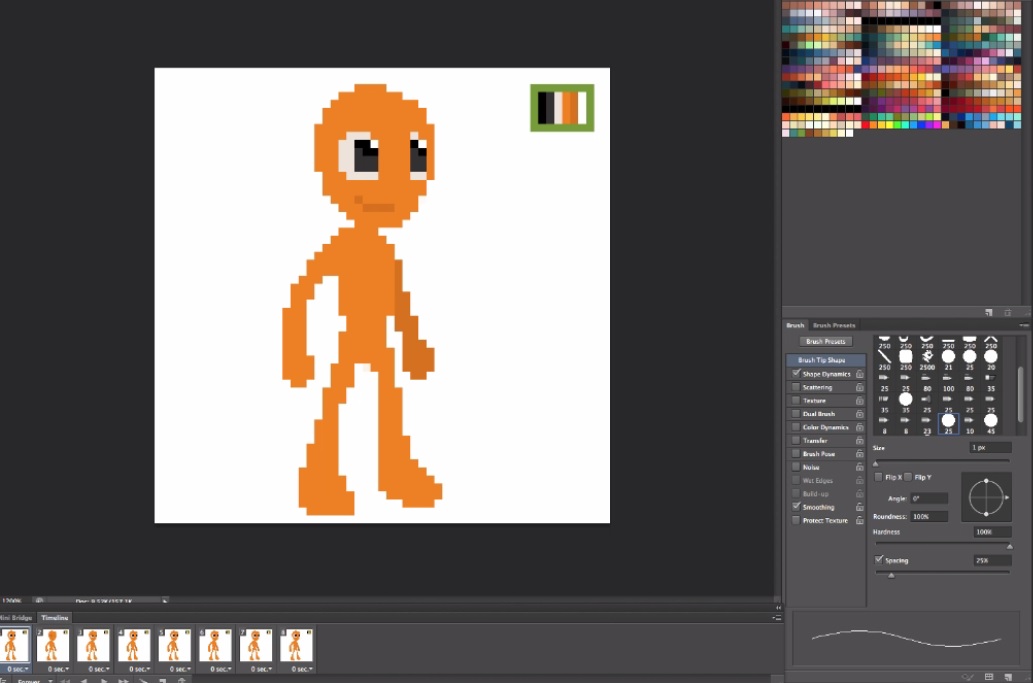Switch to the Brush tab
Image resolution: width=1033 pixels, height=683 pixels.
(x=795, y=325)
